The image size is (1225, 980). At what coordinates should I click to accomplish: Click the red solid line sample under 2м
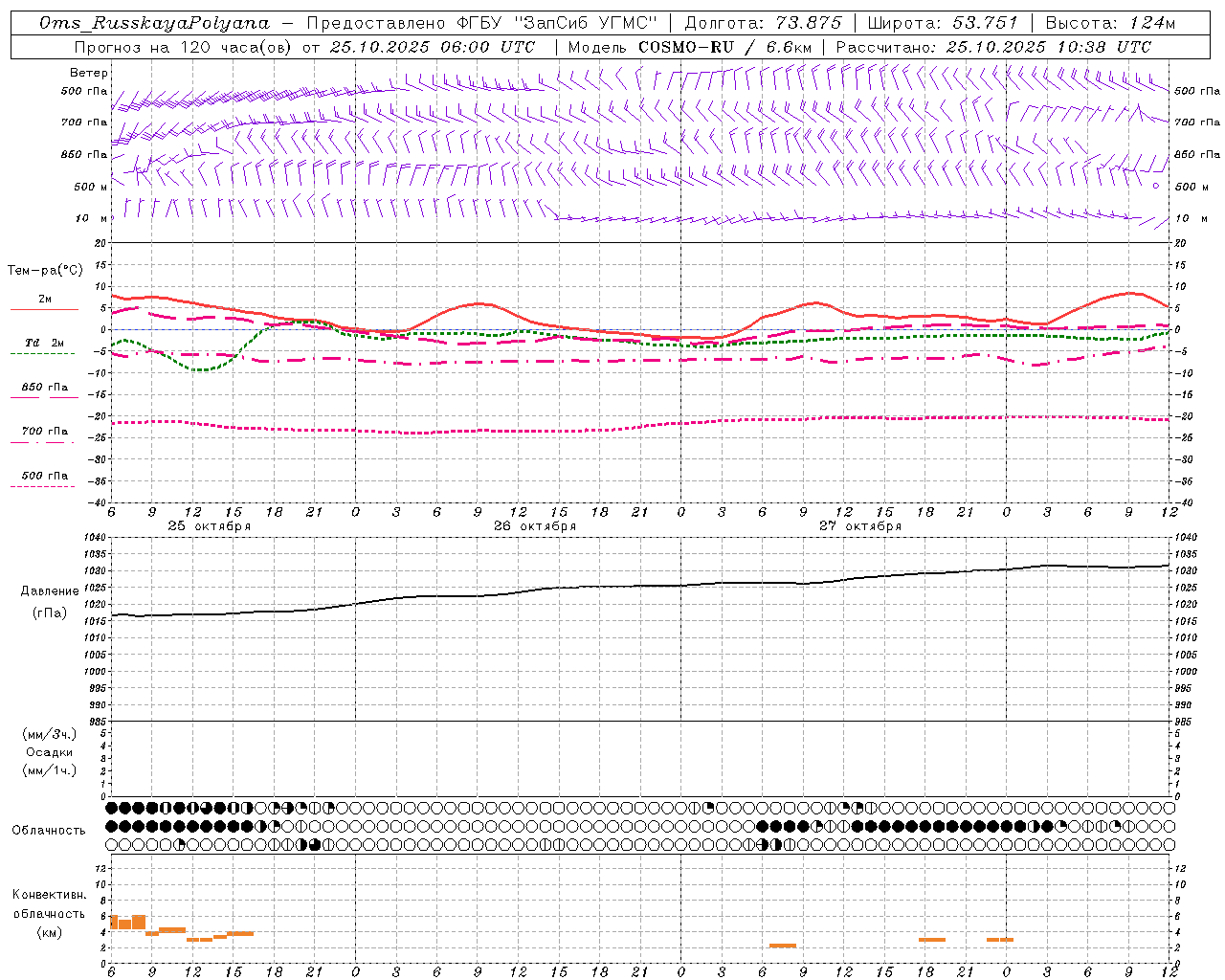pyautogui.click(x=44, y=309)
